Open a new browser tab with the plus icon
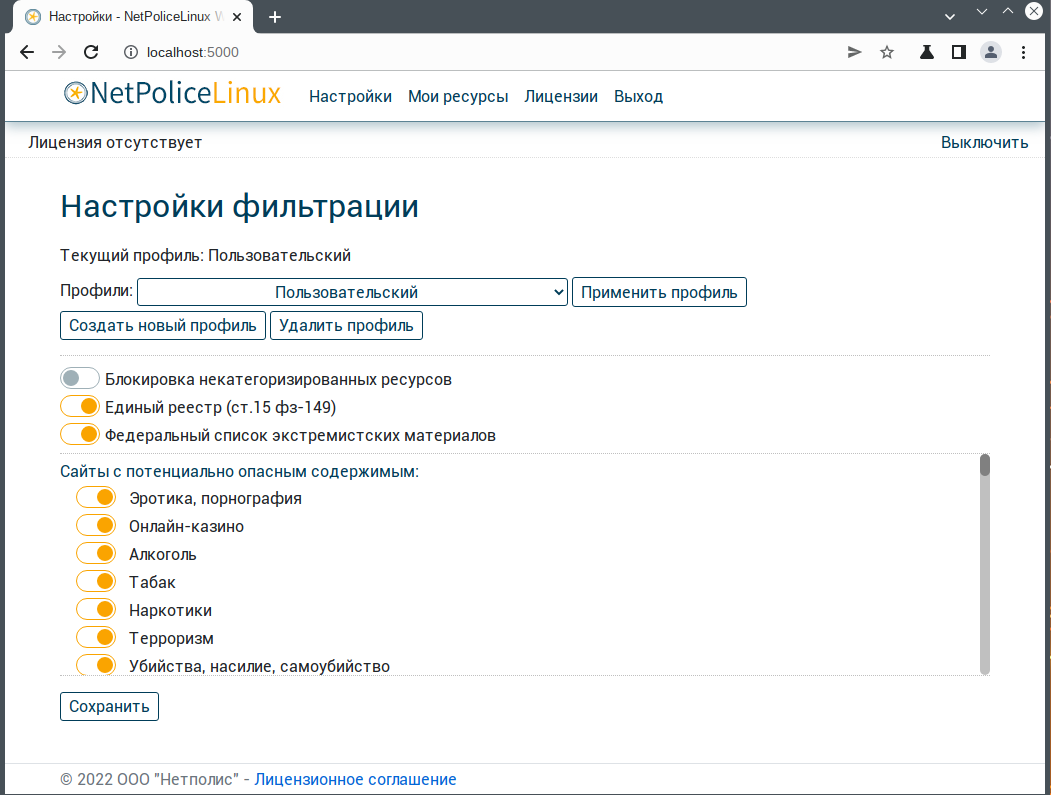The width and height of the screenshot is (1051, 795). coord(275,16)
